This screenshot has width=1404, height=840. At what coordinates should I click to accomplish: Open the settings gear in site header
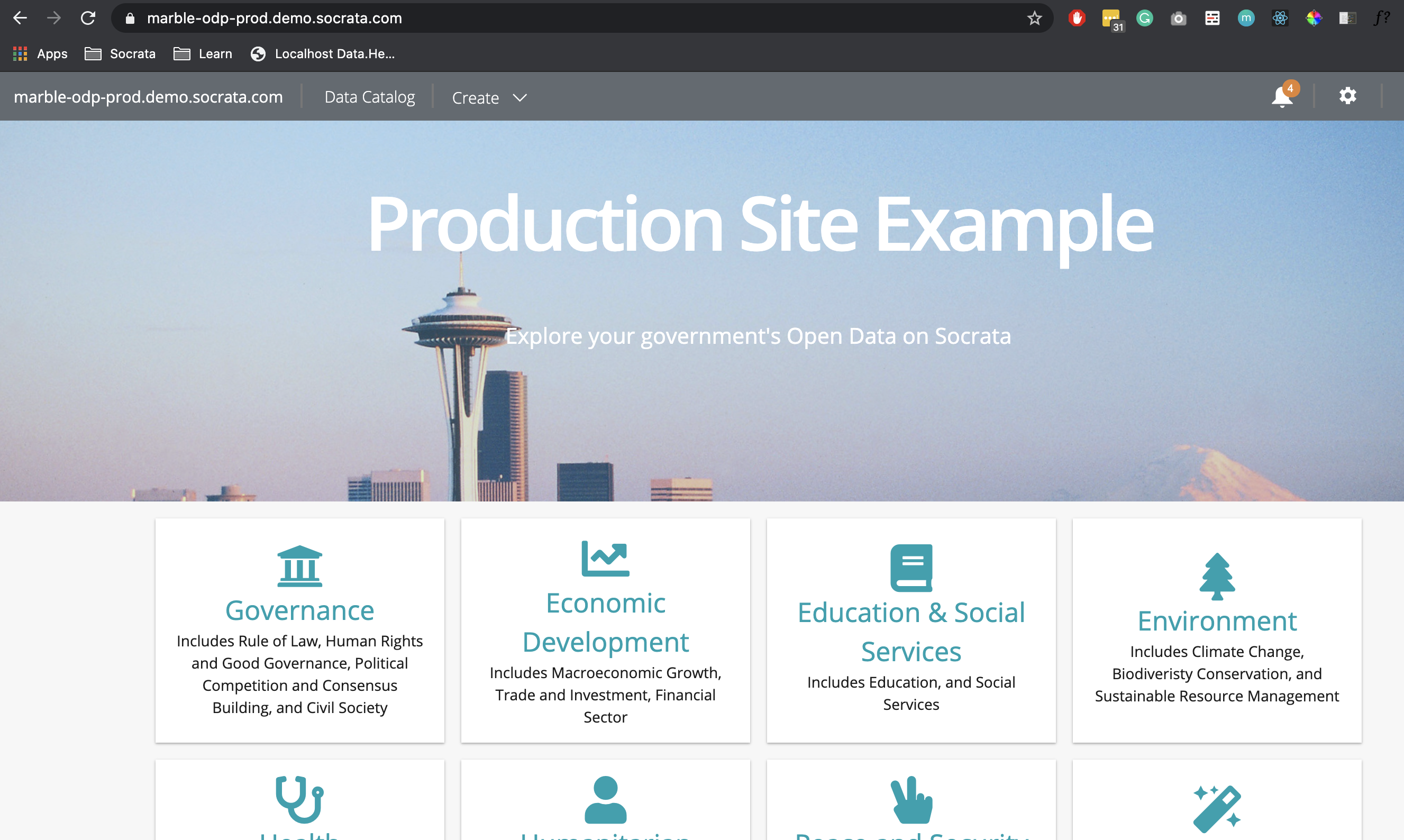[1347, 96]
